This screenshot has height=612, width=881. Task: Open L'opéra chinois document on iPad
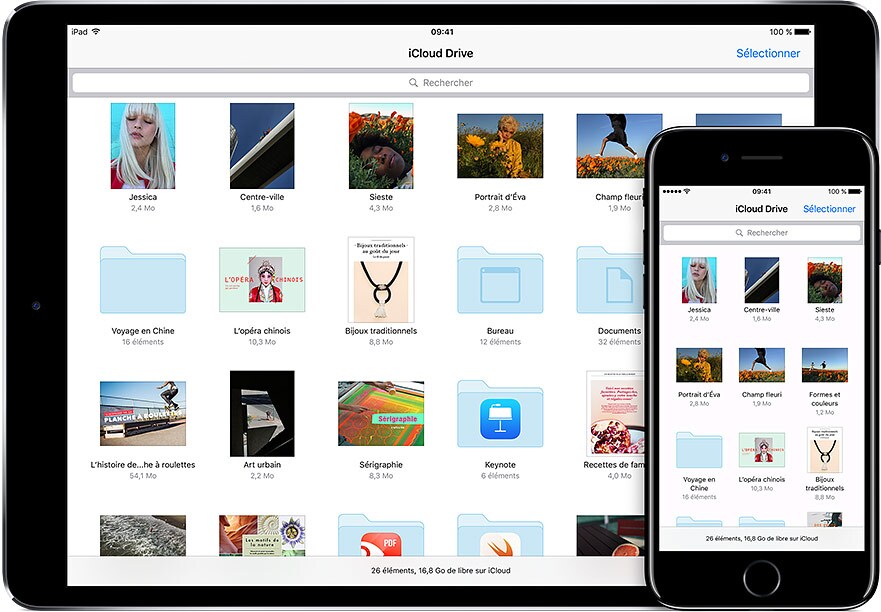262,279
